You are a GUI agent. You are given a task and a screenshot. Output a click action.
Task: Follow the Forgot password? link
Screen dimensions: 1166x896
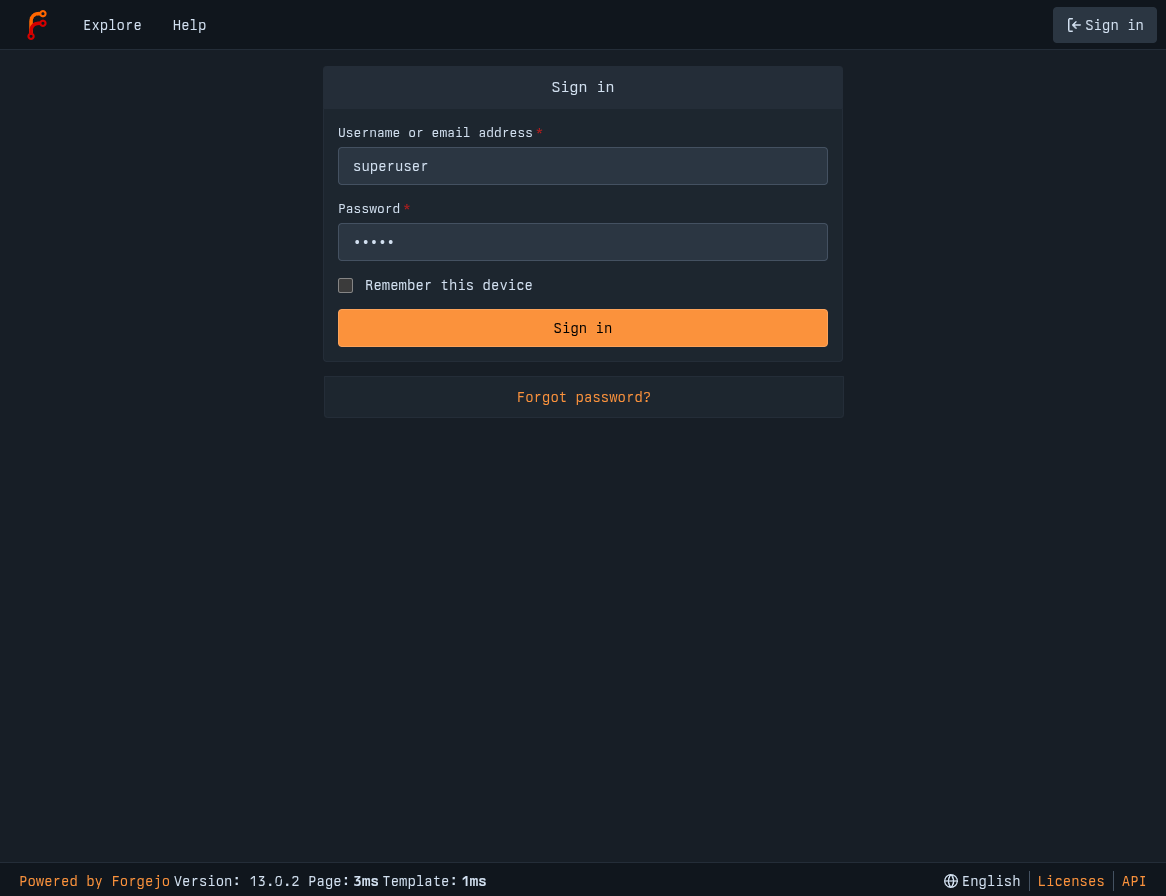point(583,397)
